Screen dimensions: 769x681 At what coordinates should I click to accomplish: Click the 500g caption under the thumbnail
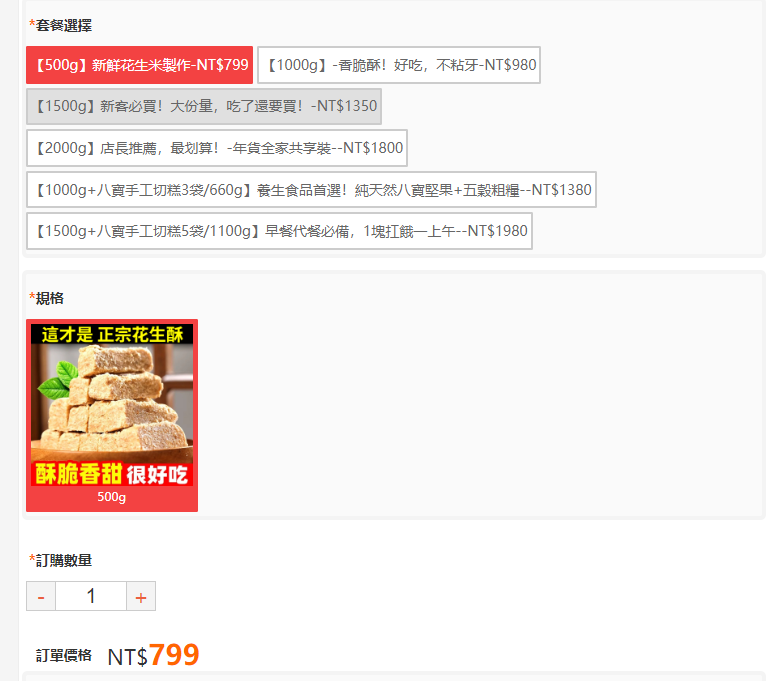point(112,497)
